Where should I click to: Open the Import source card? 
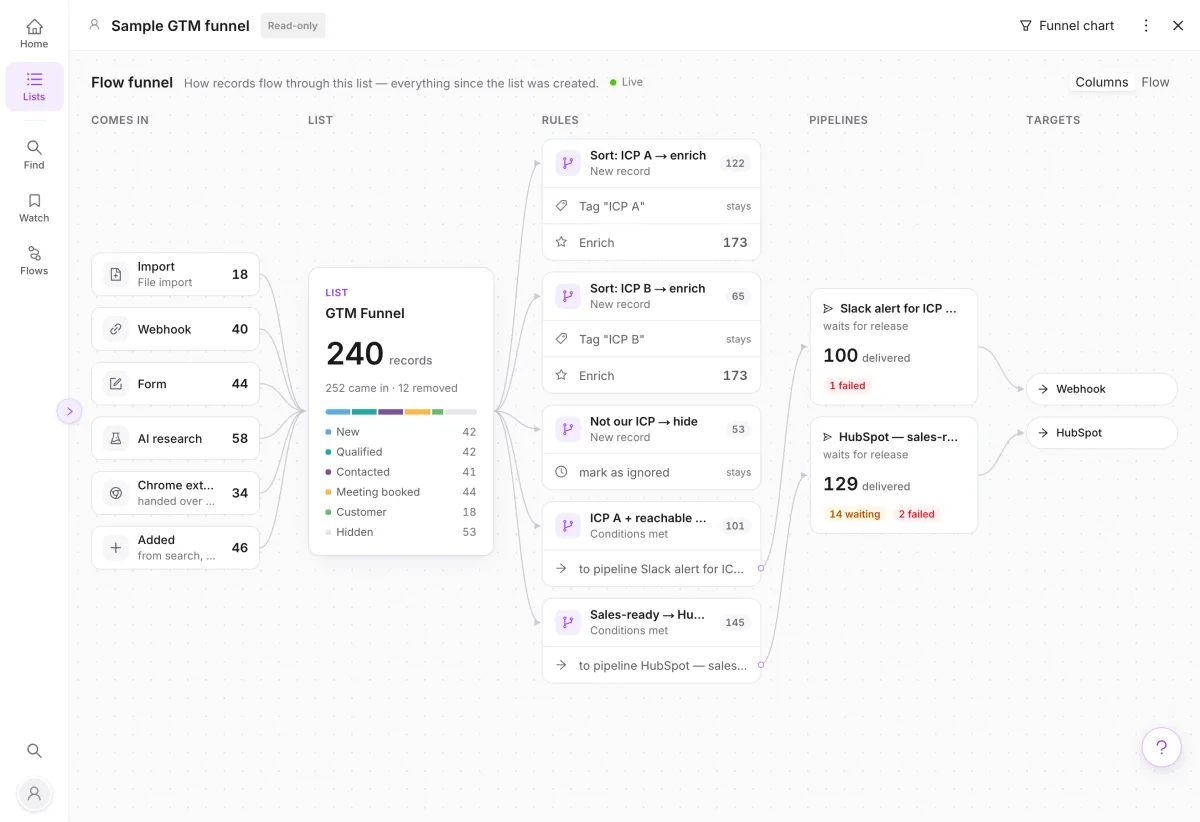click(x=175, y=274)
